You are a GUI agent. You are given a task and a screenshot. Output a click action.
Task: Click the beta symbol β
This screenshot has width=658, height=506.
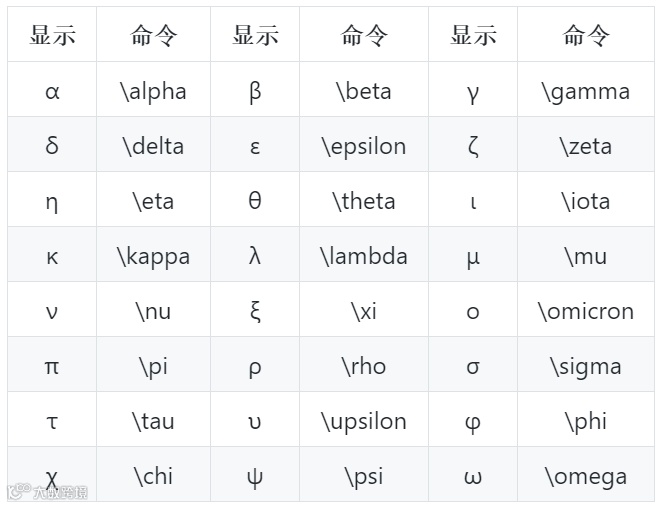point(255,92)
